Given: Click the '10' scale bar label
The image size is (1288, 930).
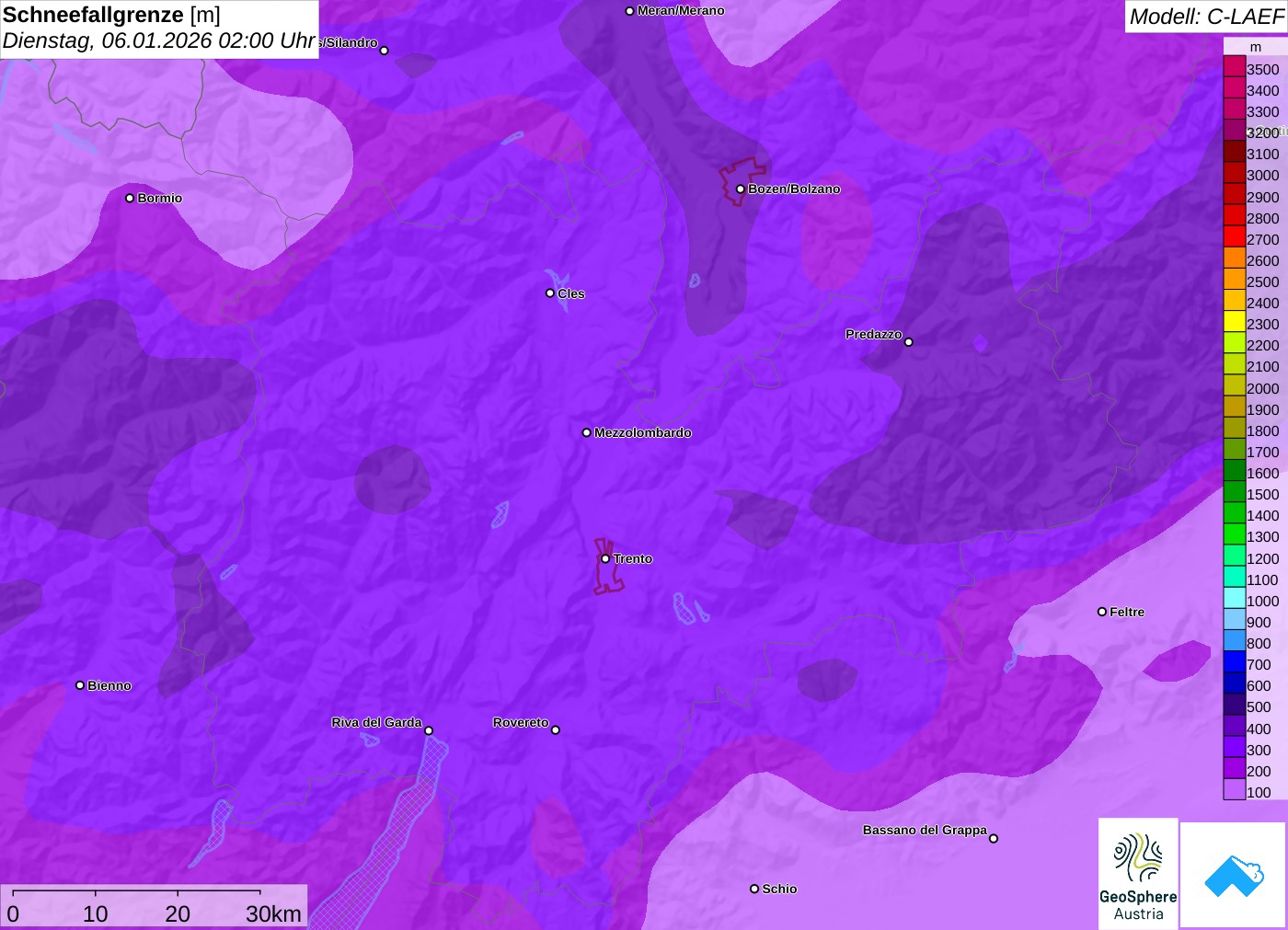Looking at the screenshot, I should tap(96, 913).
